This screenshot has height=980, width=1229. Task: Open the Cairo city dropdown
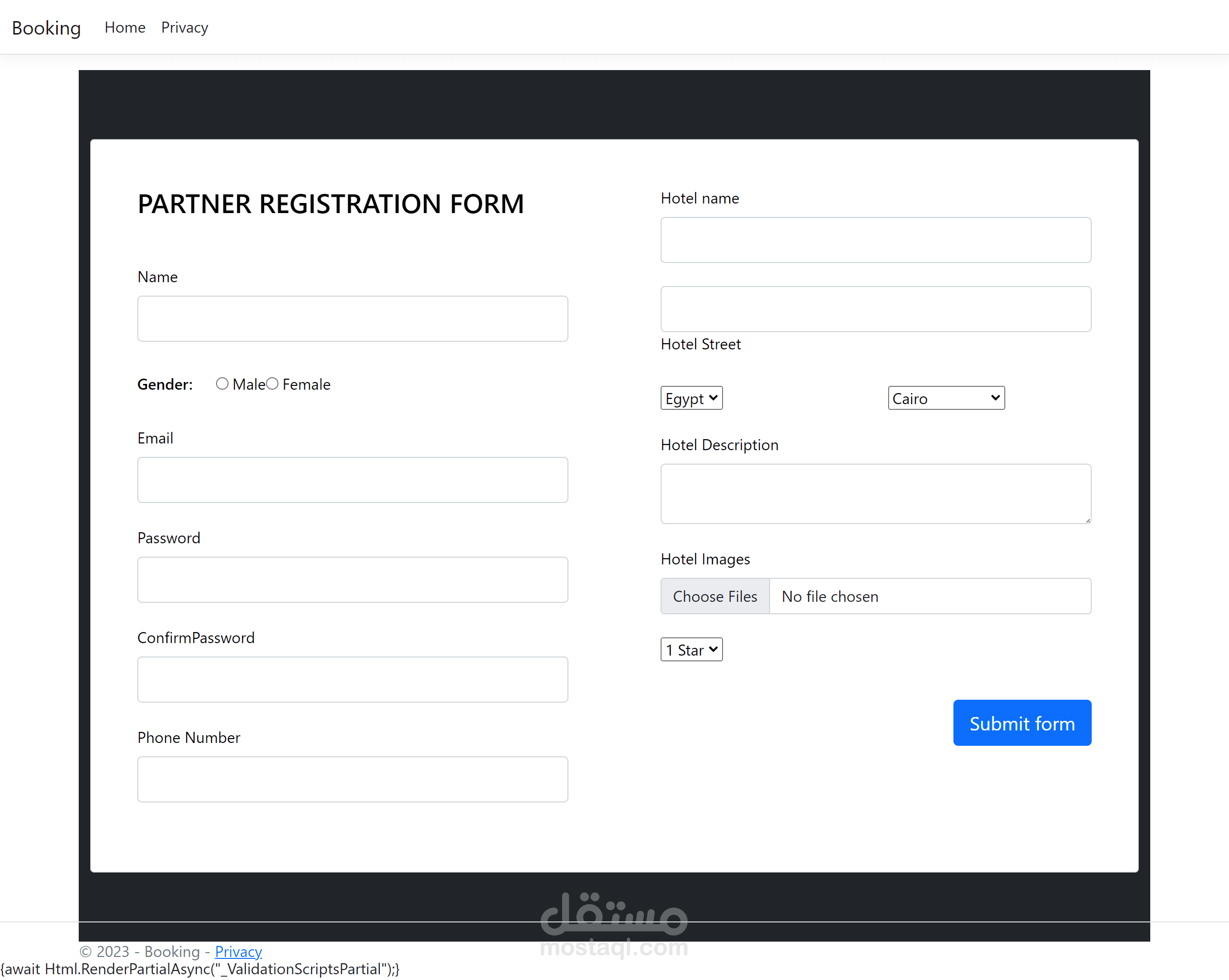(x=946, y=398)
